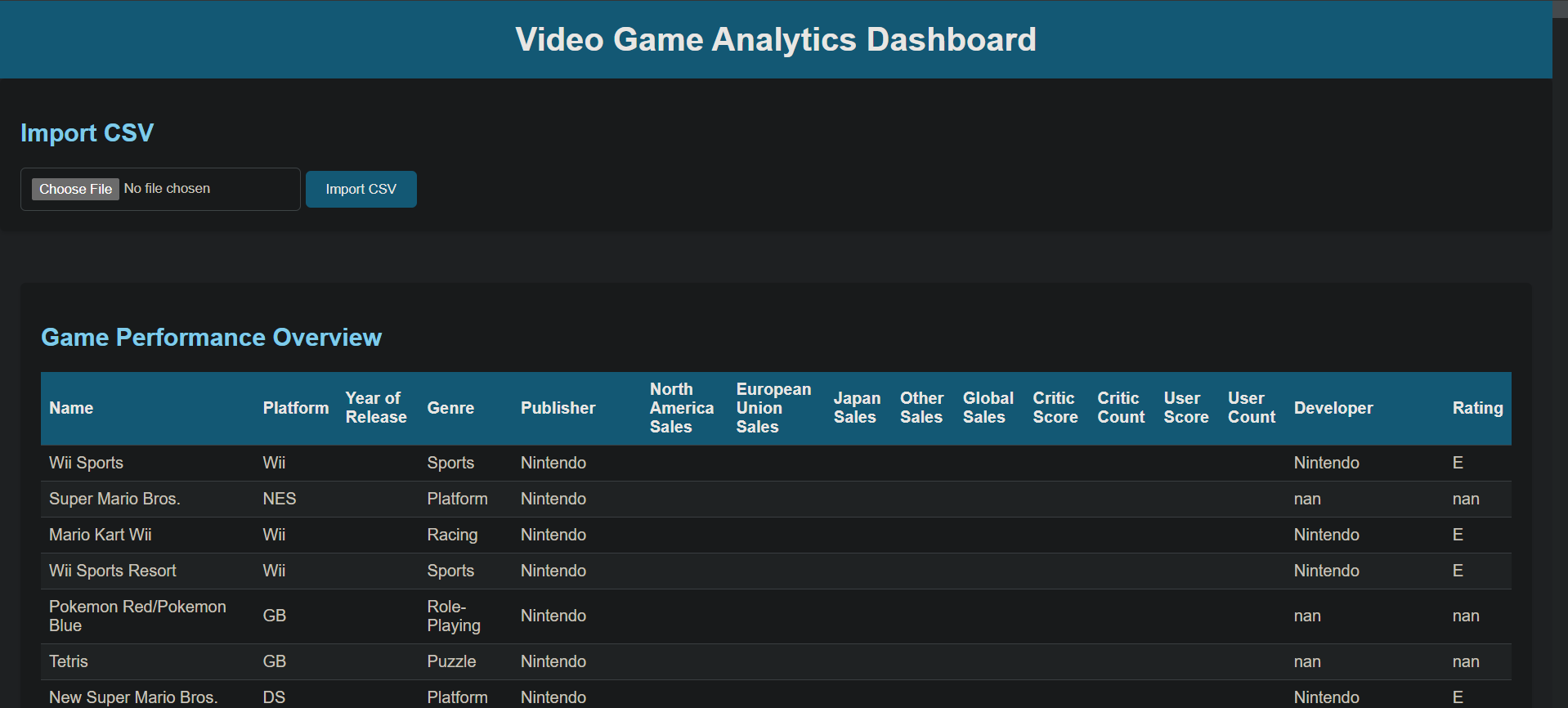Click 'Wii' platform in the Mario Kart Wii row
The height and width of the screenshot is (708, 1568).
(274, 535)
